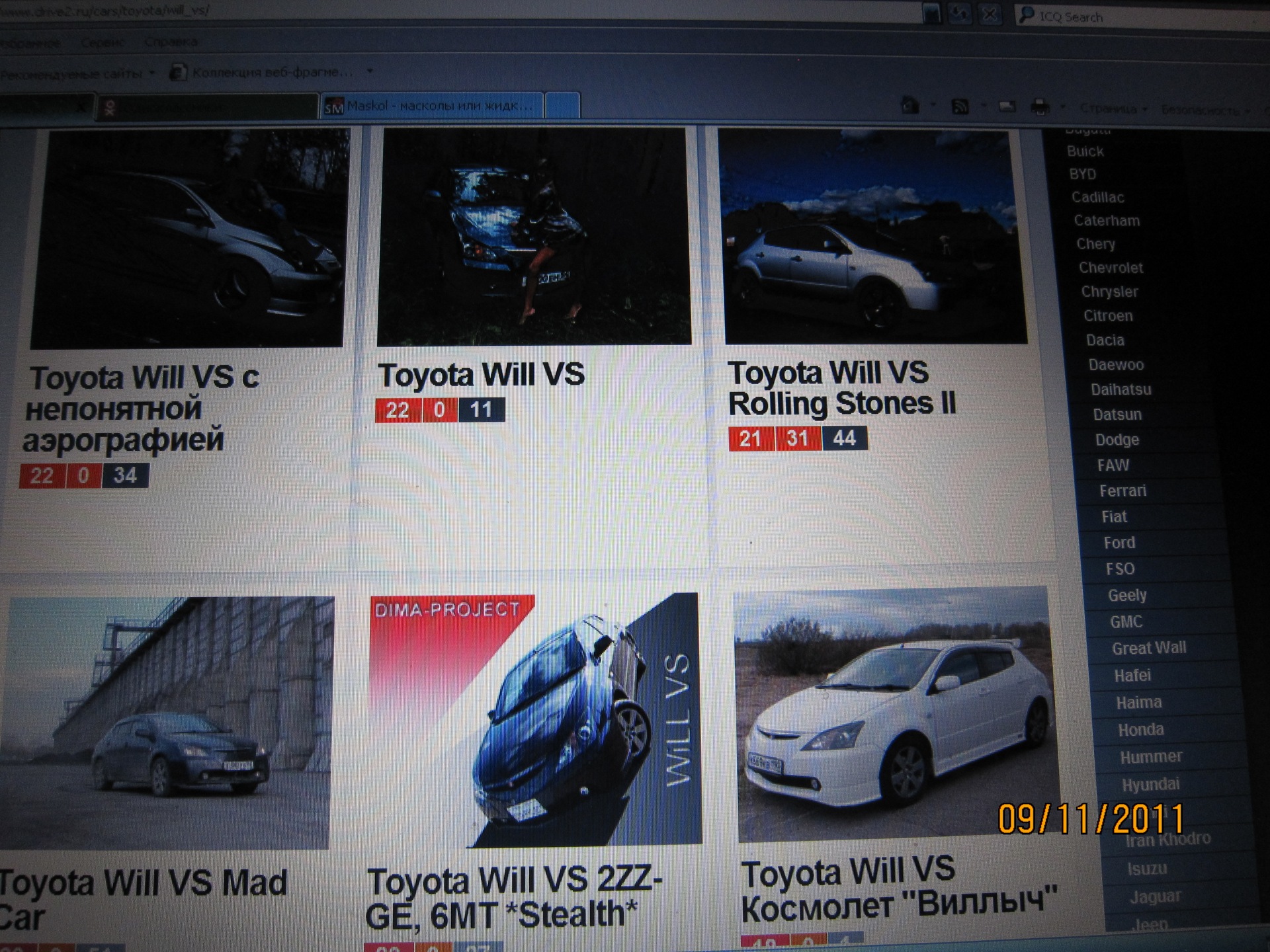This screenshot has width=1270, height=952.
Task: Click the Read Mail icon on the toolbar
Action: point(1007,106)
